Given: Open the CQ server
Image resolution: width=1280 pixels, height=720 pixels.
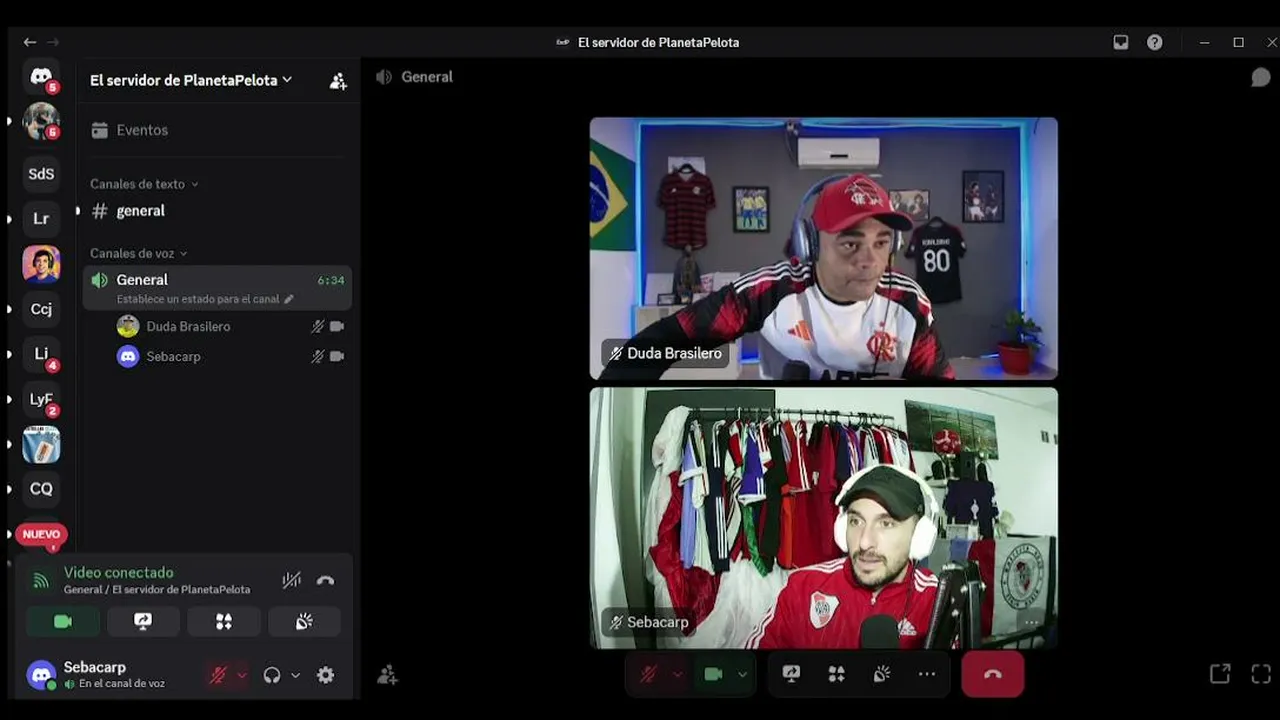Looking at the screenshot, I should [41, 489].
